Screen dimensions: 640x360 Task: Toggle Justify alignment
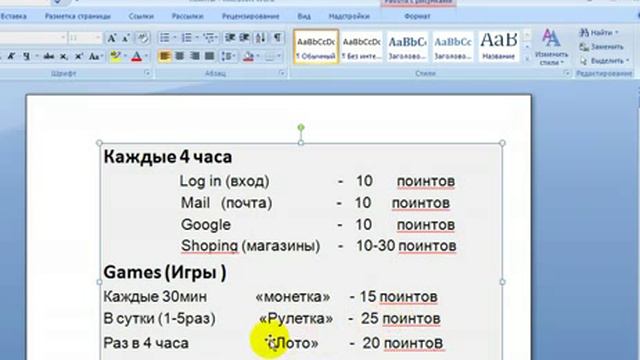tap(210, 56)
